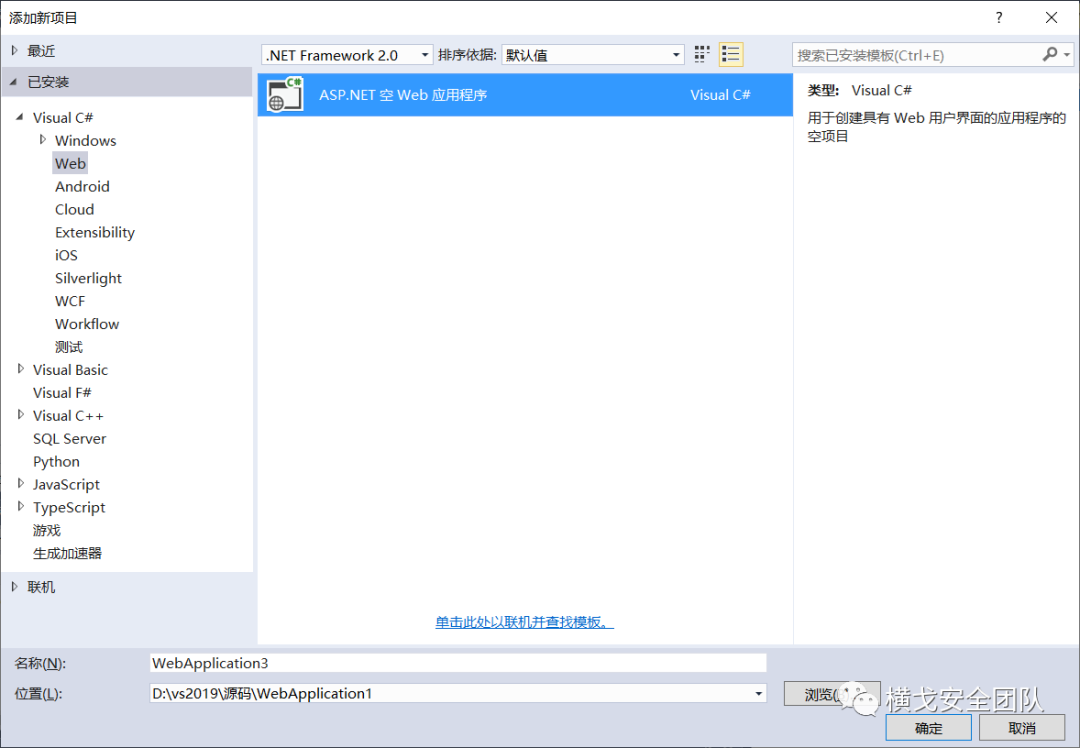This screenshot has height=748, width=1080.
Task: Open the sort by 默认值 dropdown
Action: pyautogui.click(x=592, y=55)
